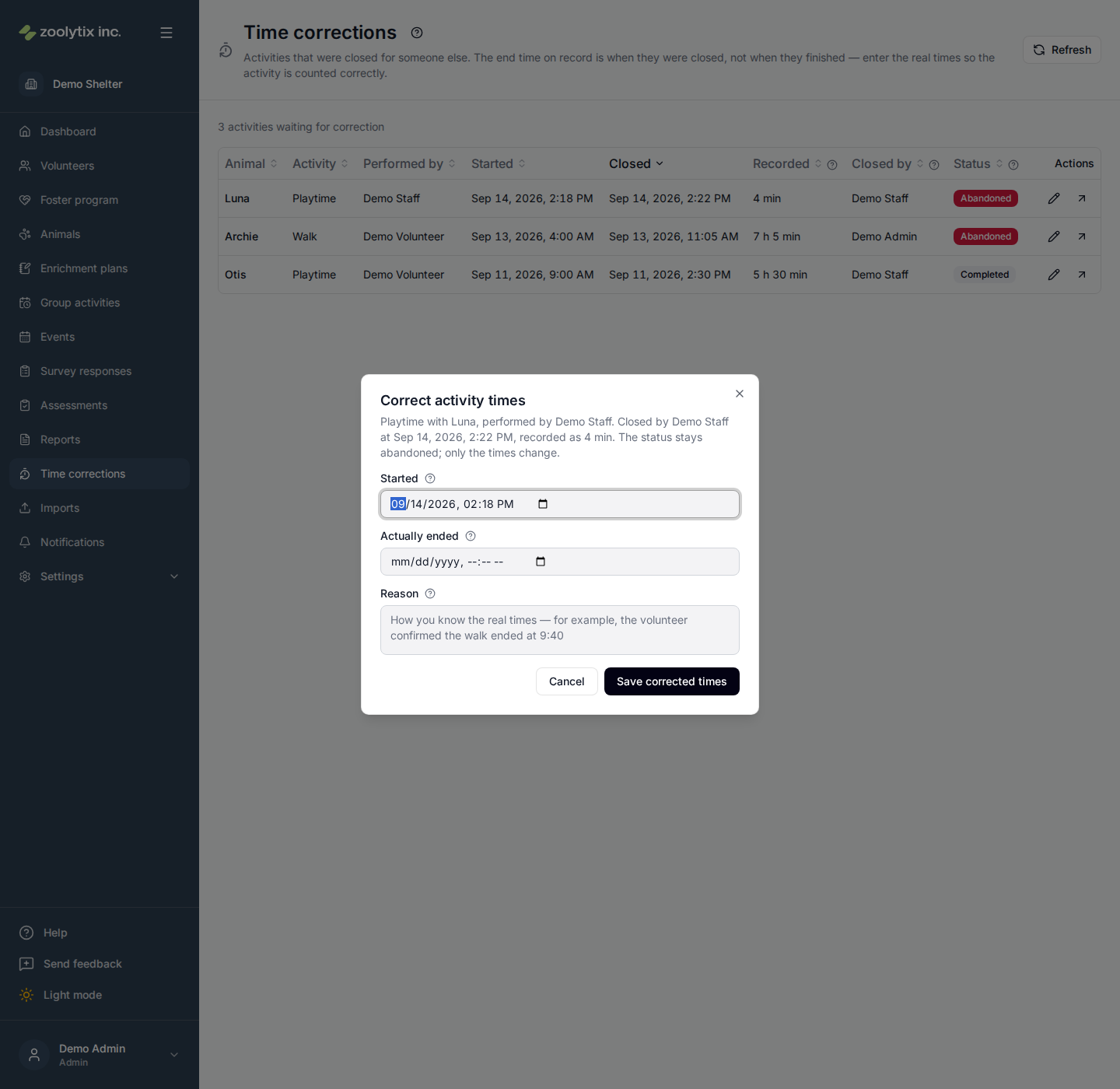Refresh the time corrections list
The width and height of the screenshot is (1120, 1089).
pos(1062,50)
